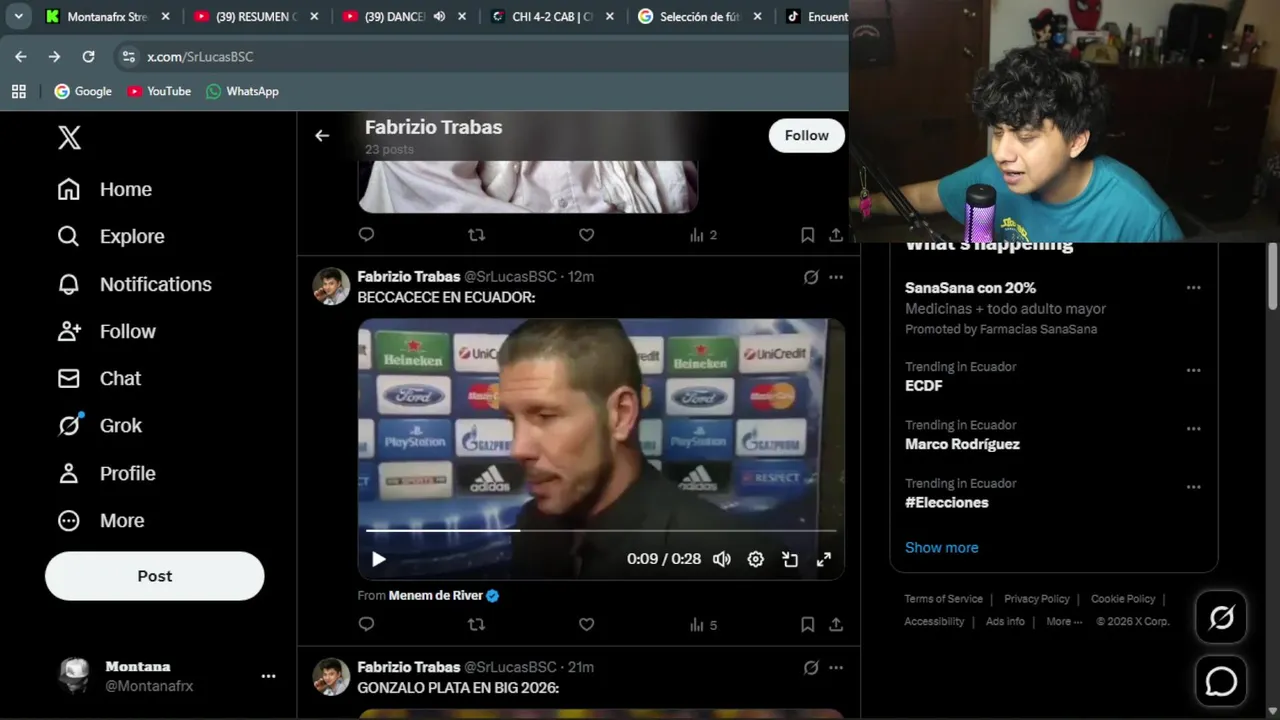The height and width of the screenshot is (720, 1280).
Task: Open More options in sidebar
Action: (101, 520)
